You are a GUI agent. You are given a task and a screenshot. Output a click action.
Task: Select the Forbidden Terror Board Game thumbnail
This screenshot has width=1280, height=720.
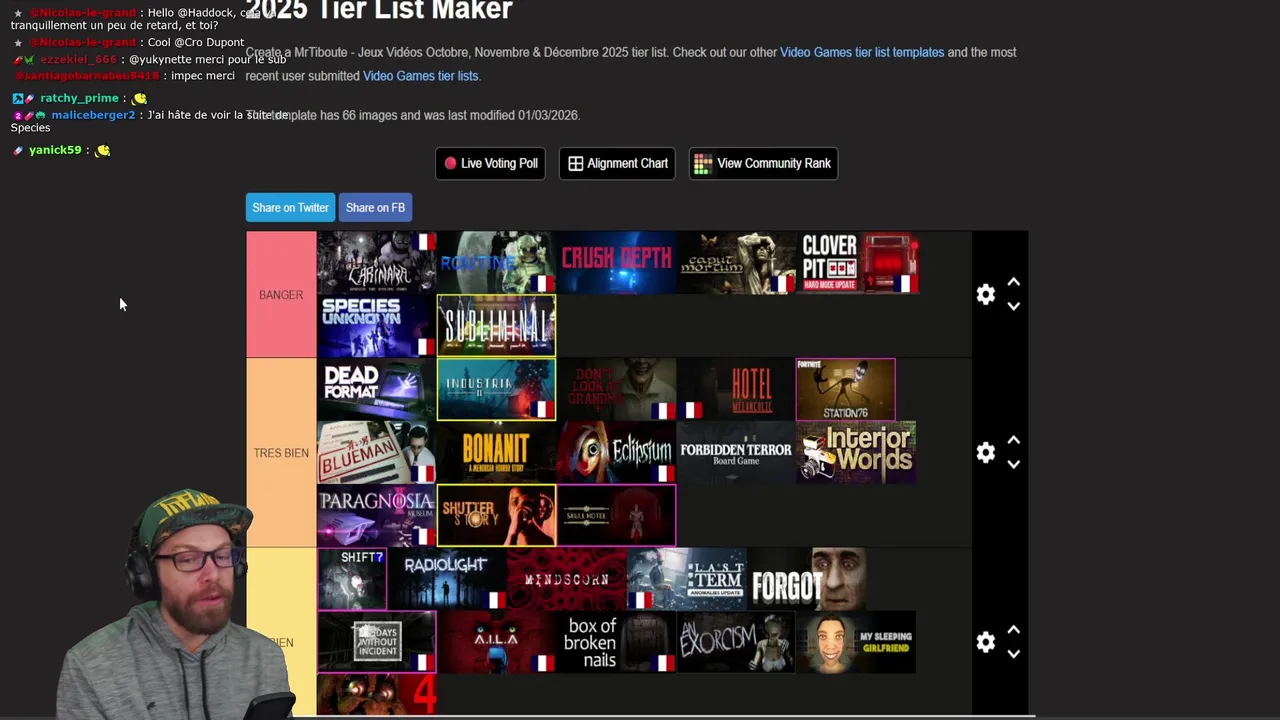pos(736,452)
